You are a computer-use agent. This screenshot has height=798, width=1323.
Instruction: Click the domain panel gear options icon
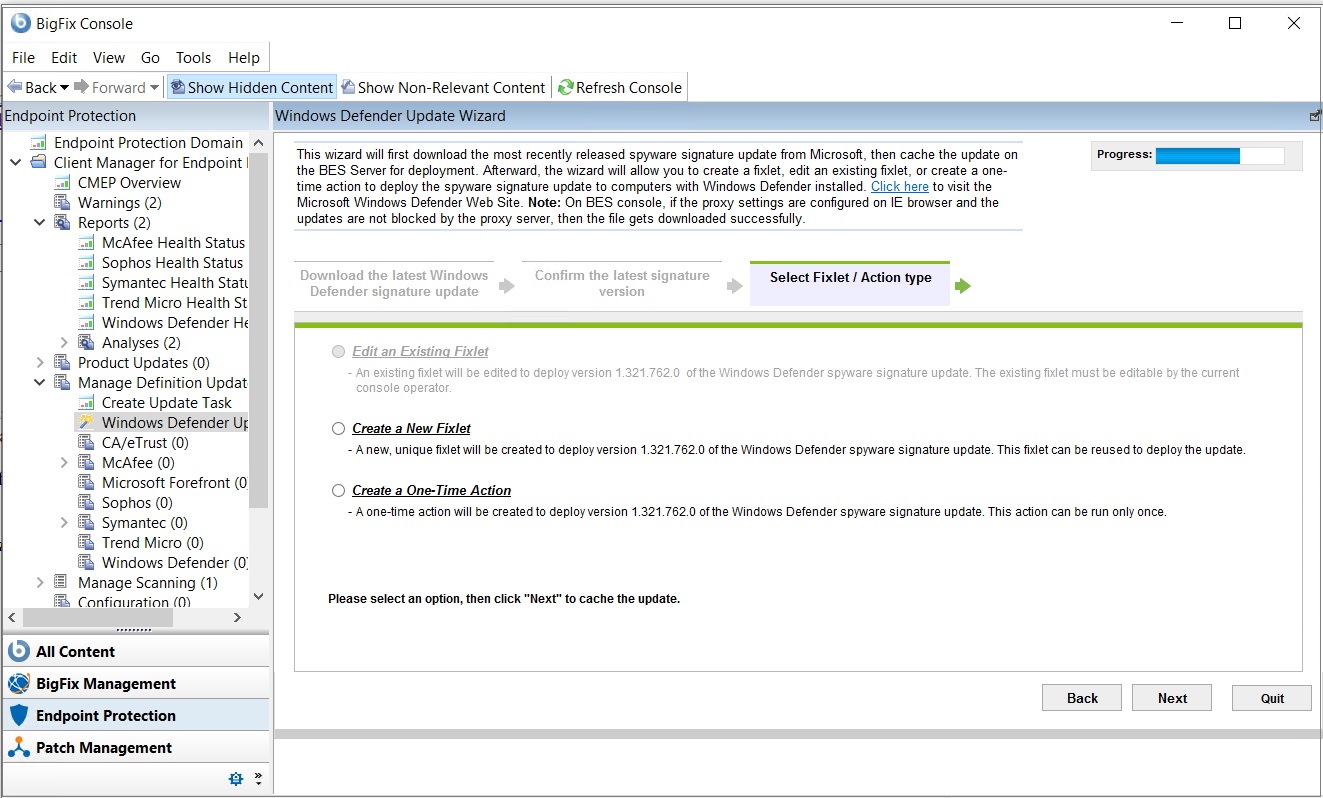tap(236, 778)
